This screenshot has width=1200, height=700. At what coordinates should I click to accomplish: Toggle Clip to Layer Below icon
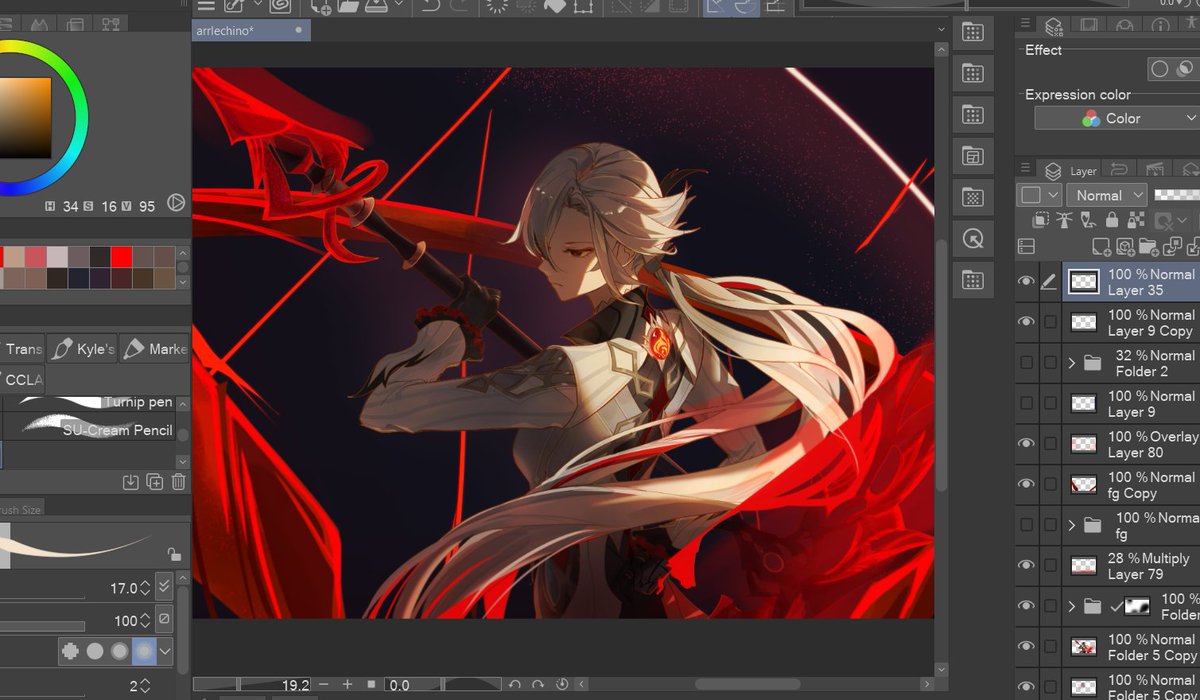click(1041, 220)
